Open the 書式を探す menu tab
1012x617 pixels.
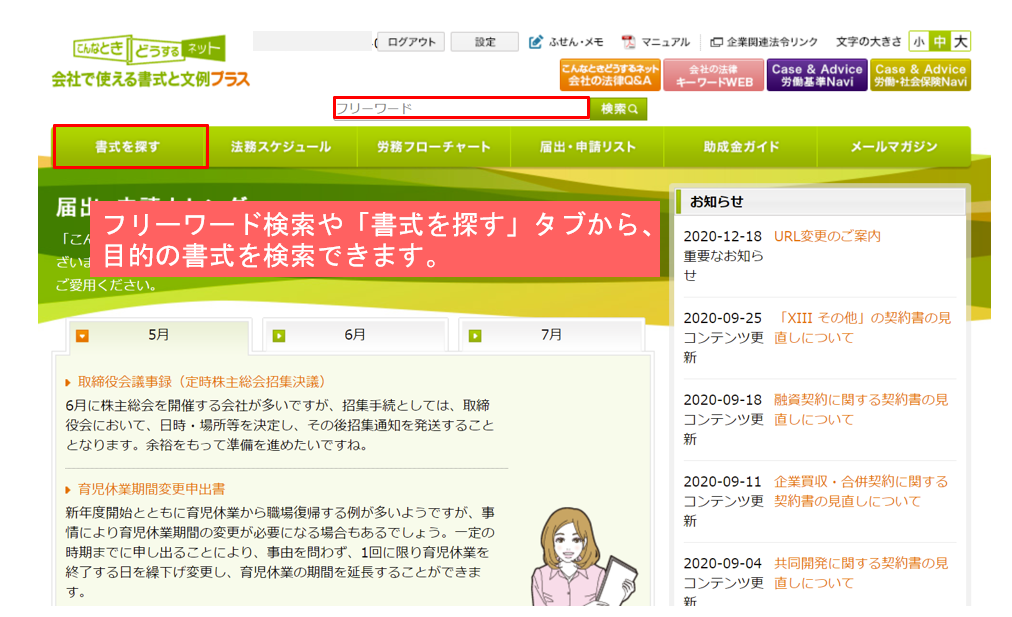pos(130,147)
